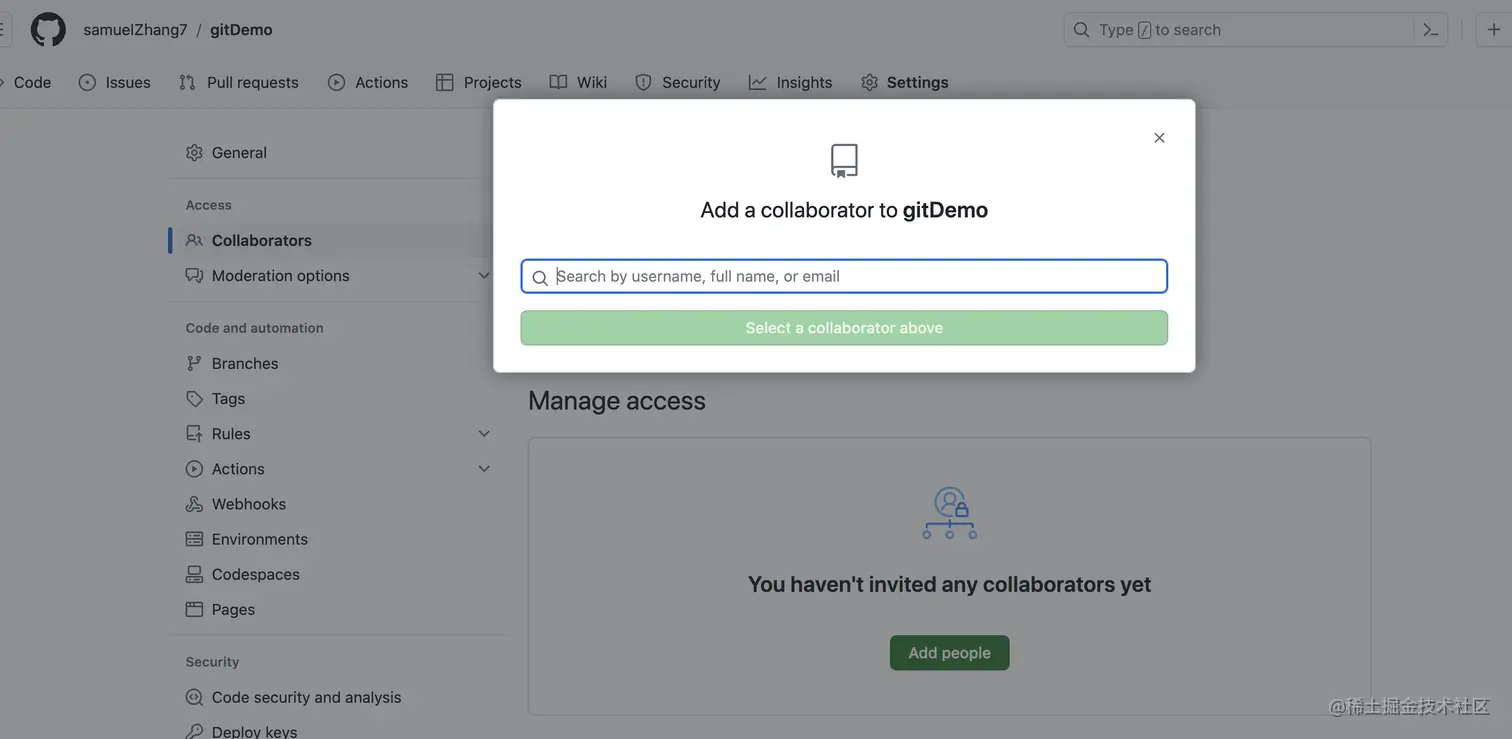Click the GitHub logo icon
The image size is (1512, 739).
coord(48,30)
